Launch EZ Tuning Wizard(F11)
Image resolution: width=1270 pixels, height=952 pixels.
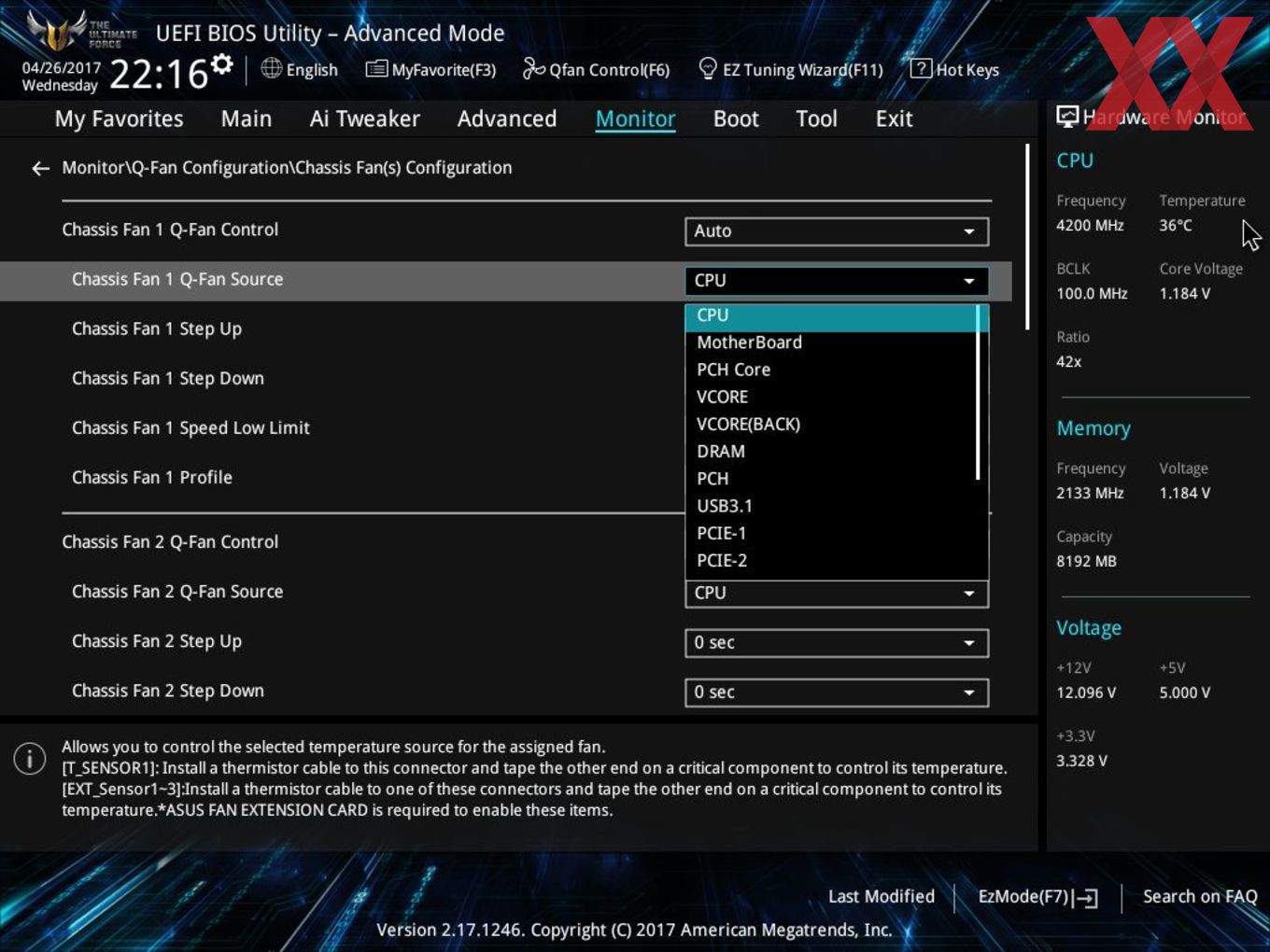tap(791, 69)
